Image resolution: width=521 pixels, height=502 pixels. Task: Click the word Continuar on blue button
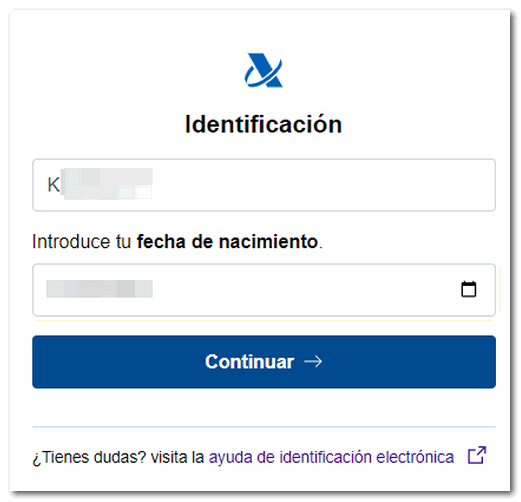point(249,362)
